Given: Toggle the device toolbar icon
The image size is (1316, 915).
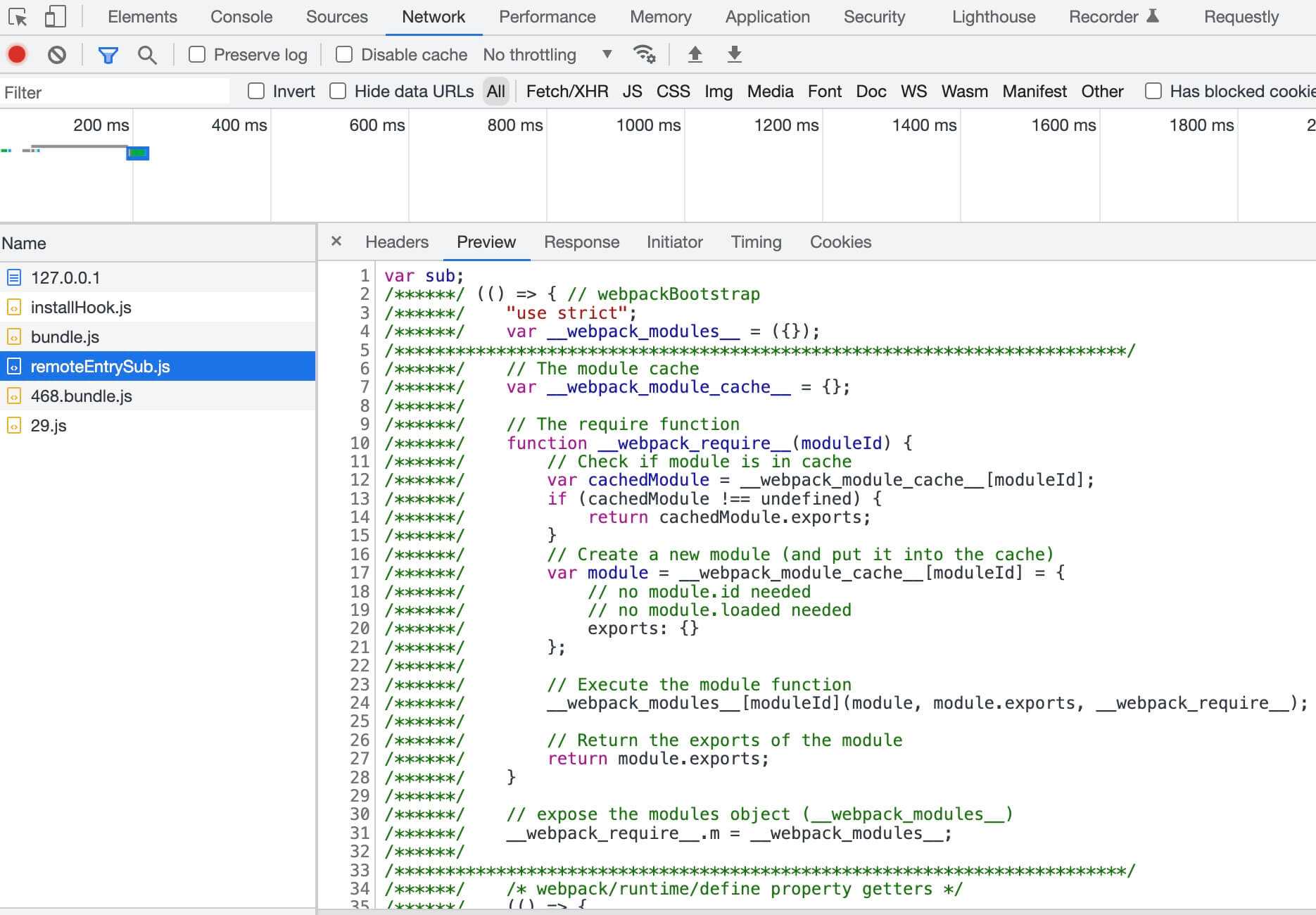Looking at the screenshot, I should click(55, 17).
